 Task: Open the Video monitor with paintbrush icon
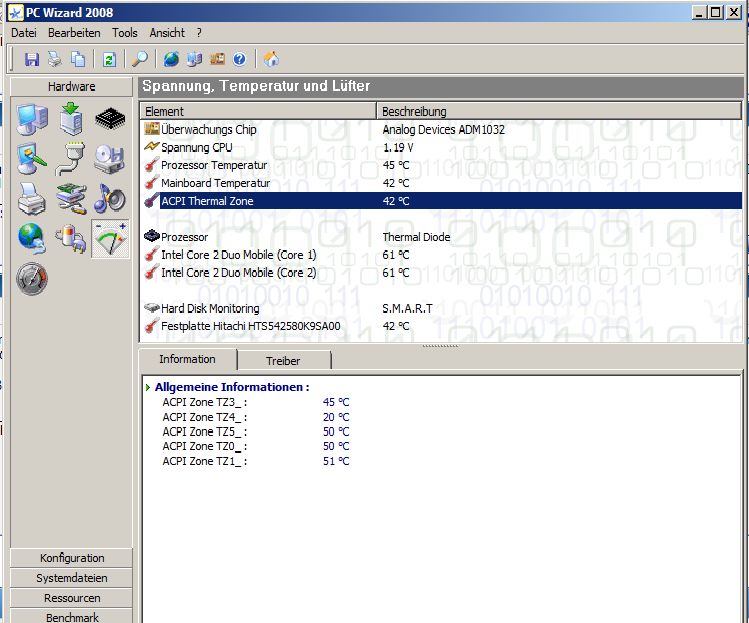click(x=32, y=159)
